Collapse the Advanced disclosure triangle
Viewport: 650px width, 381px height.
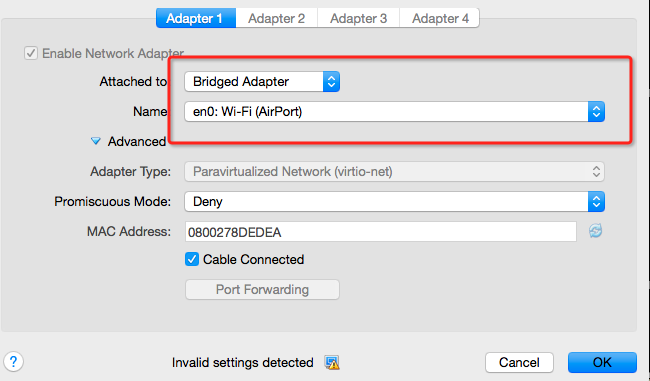coord(96,141)
